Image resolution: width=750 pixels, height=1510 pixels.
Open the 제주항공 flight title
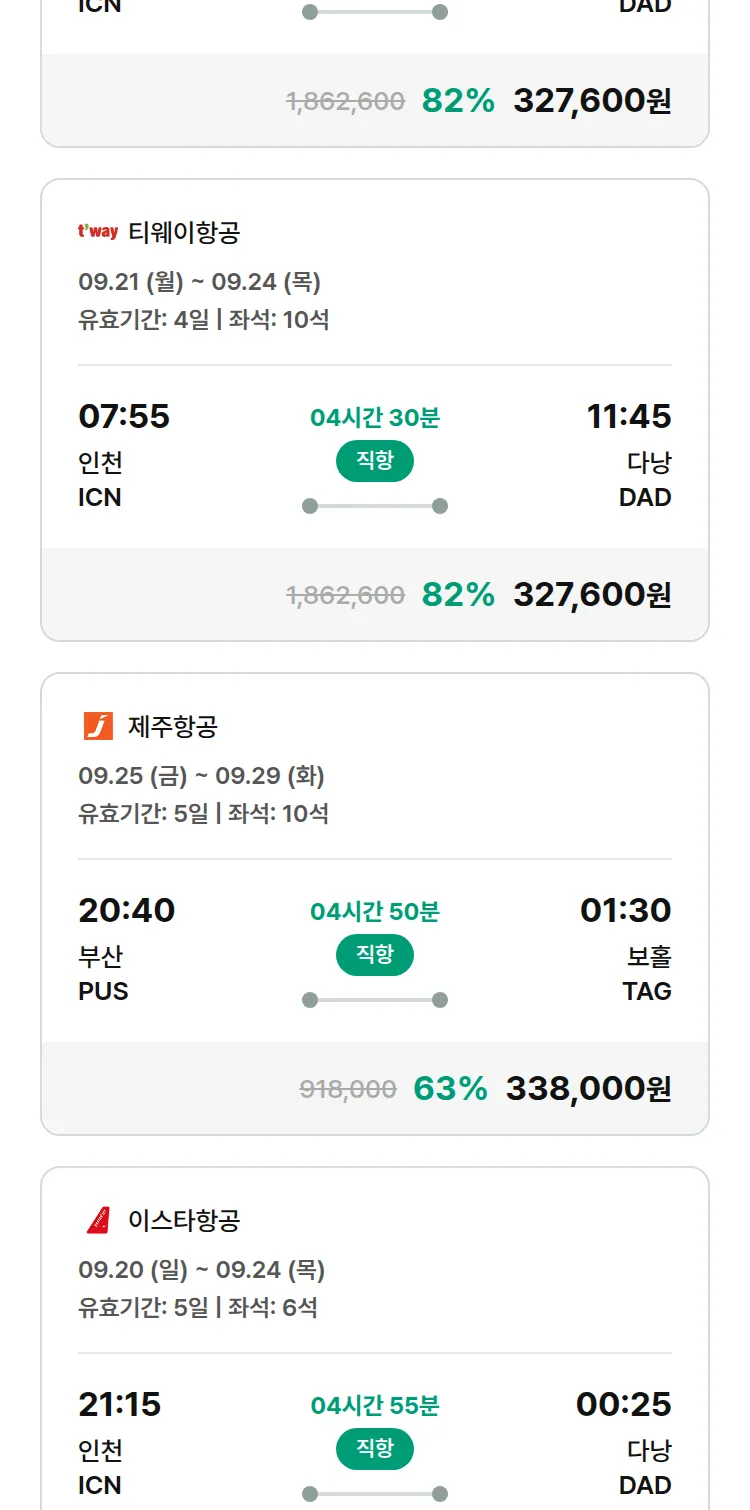tap(173, 726)
